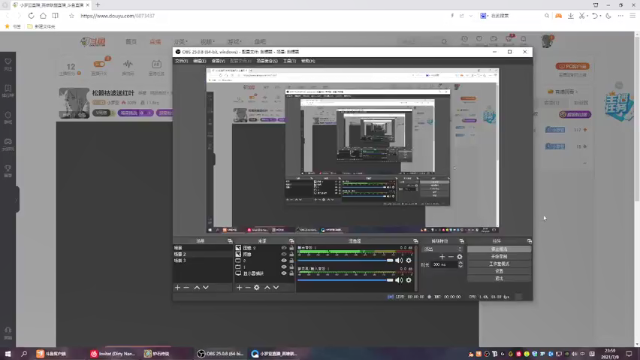Screen dimensions: 640x360
Task: Adjust desktop audio volume slider
Action: coord(345,260)
